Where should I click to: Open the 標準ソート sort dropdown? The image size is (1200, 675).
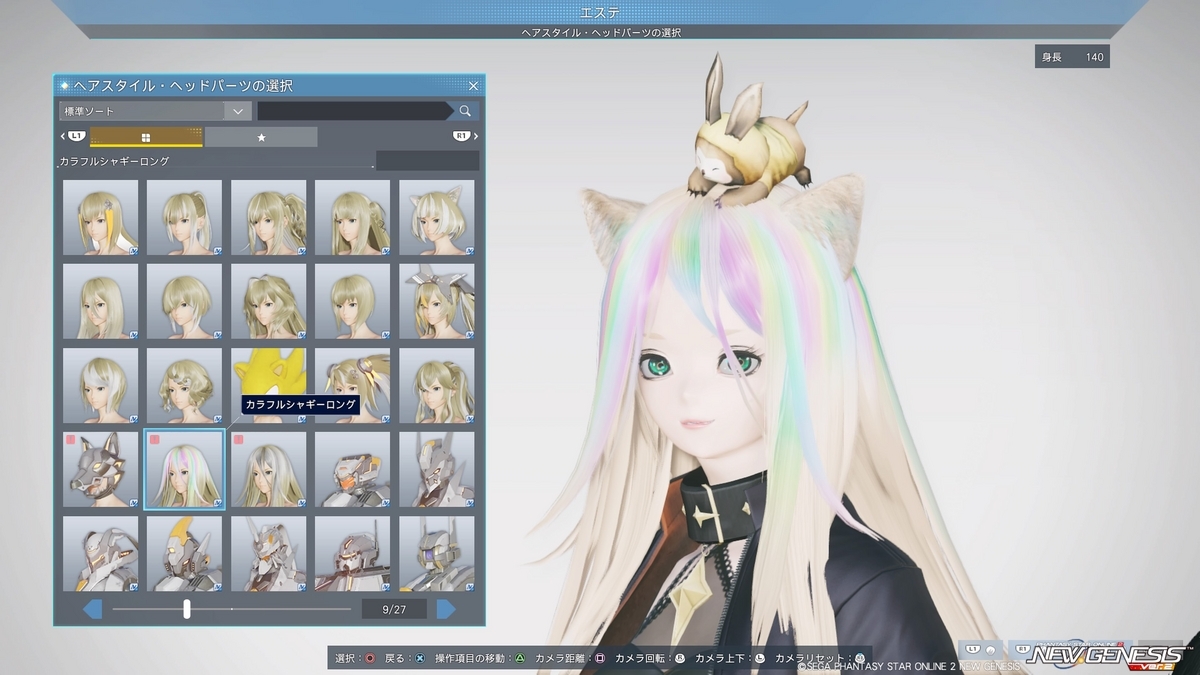[154, 111]
